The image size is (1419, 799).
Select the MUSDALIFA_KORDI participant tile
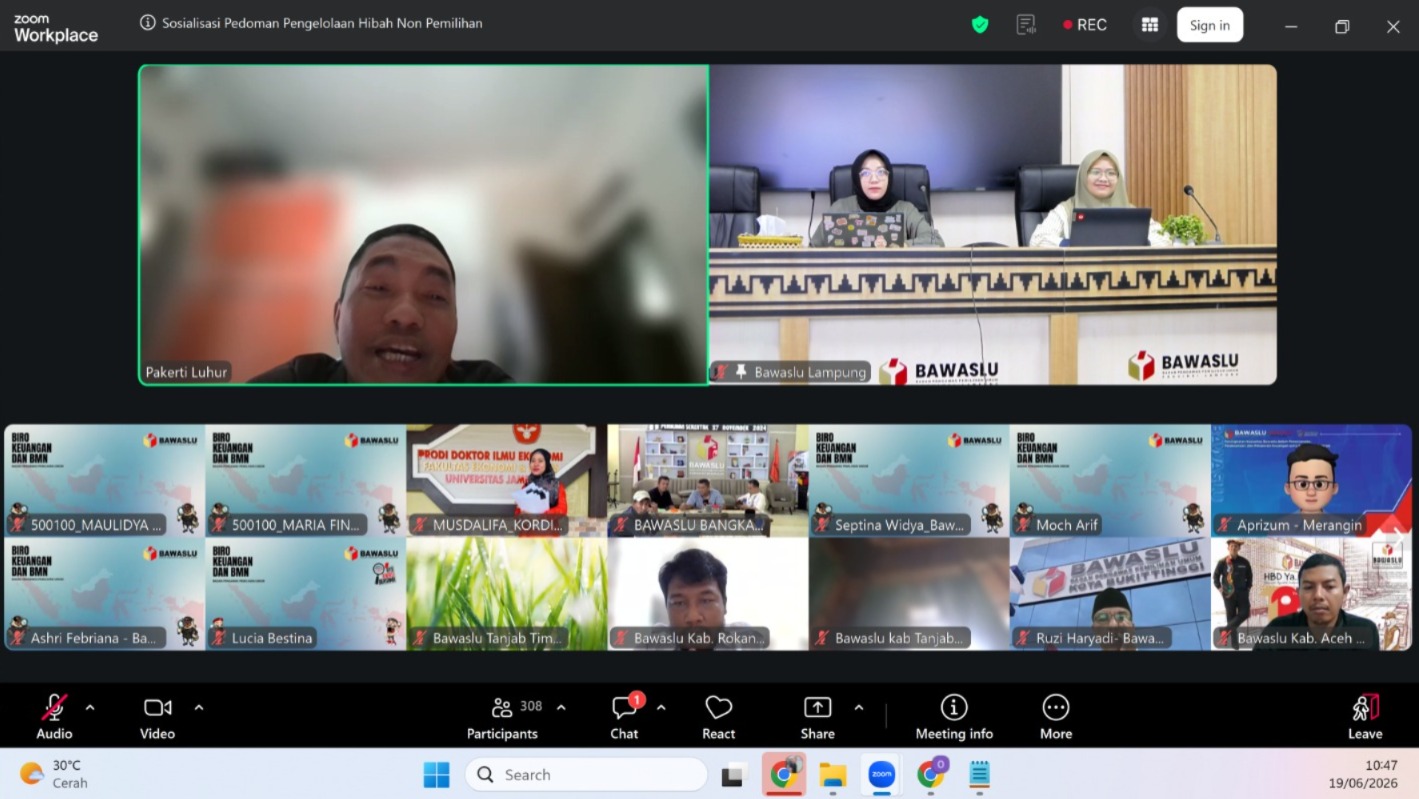tap(507, 481)
